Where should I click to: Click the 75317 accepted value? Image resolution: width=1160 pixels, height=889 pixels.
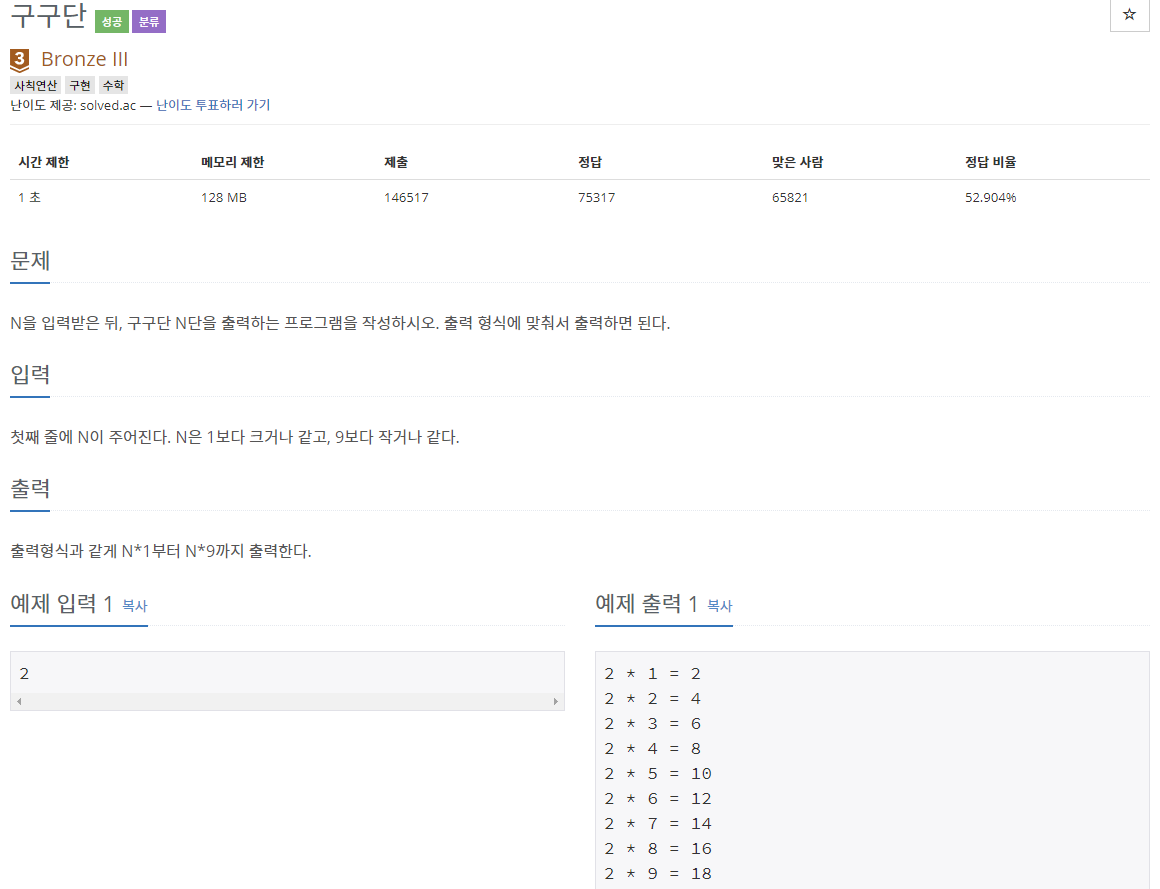click(596, 197)
